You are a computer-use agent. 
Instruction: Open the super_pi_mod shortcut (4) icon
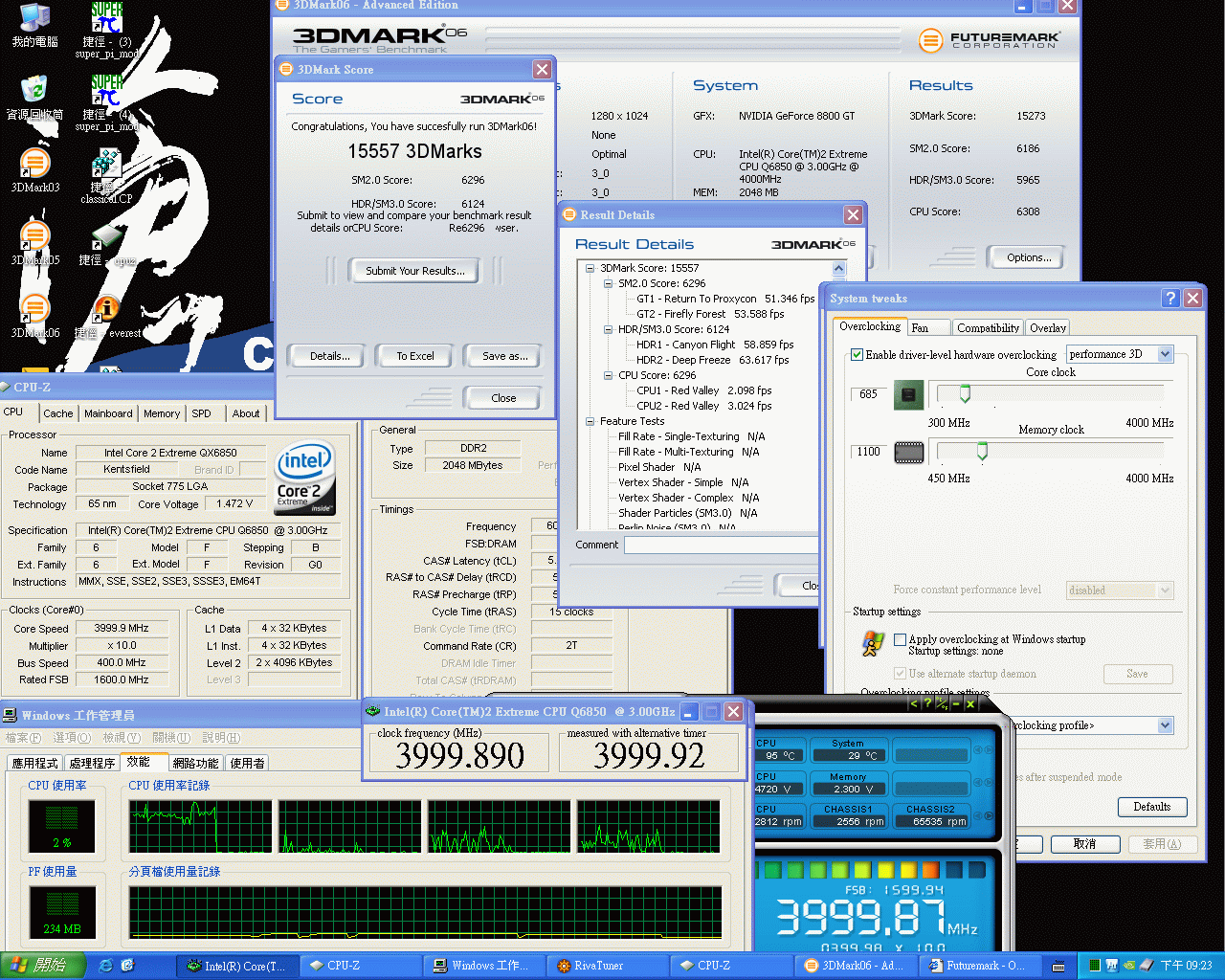[106, 101]
